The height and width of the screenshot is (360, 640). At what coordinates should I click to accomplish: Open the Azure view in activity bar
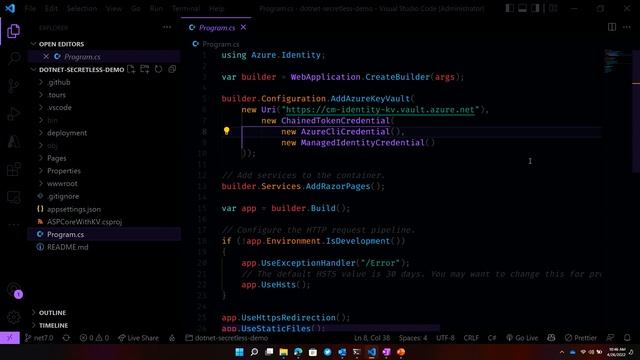(x=13, y=142)
